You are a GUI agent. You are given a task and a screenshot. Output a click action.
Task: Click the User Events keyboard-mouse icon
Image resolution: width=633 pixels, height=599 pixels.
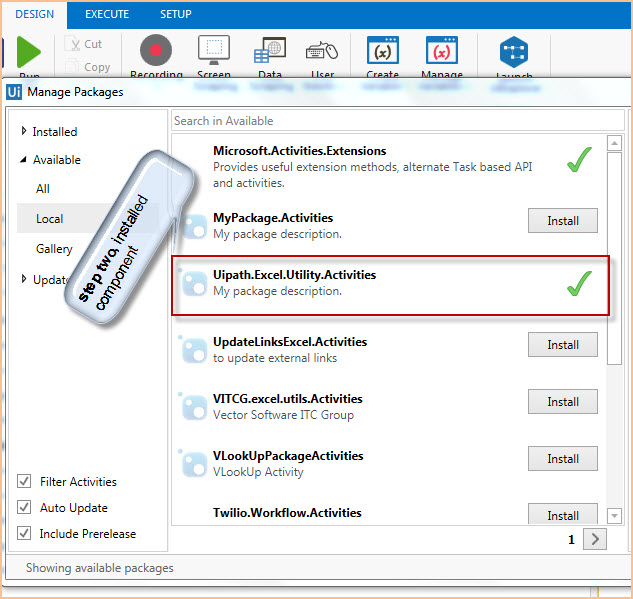pos(322,51)
